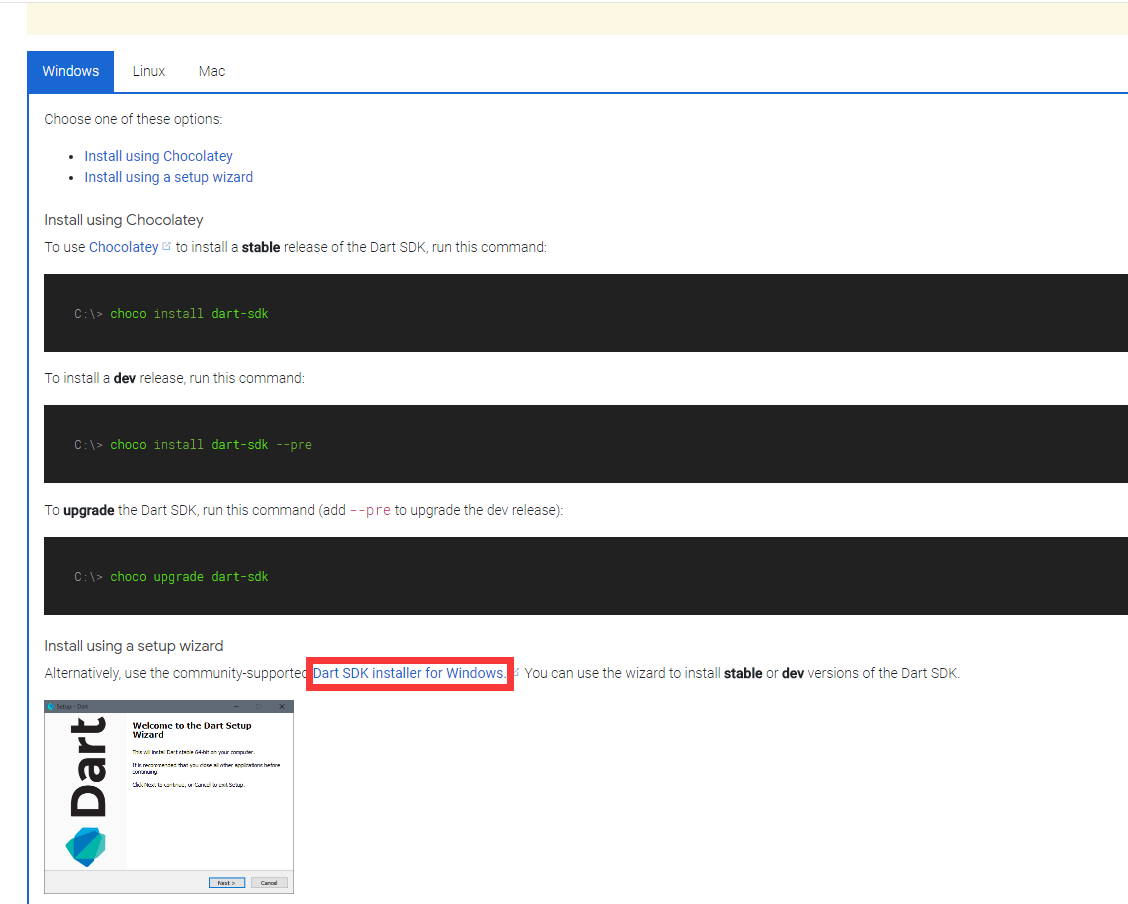
Task: Open Dart SDK installer for Windows link
Action: (x=409, y=673)
